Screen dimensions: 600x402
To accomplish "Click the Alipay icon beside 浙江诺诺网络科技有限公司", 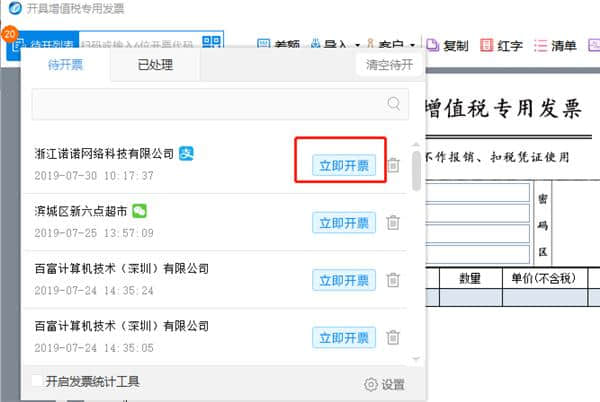I will [186, 153].
